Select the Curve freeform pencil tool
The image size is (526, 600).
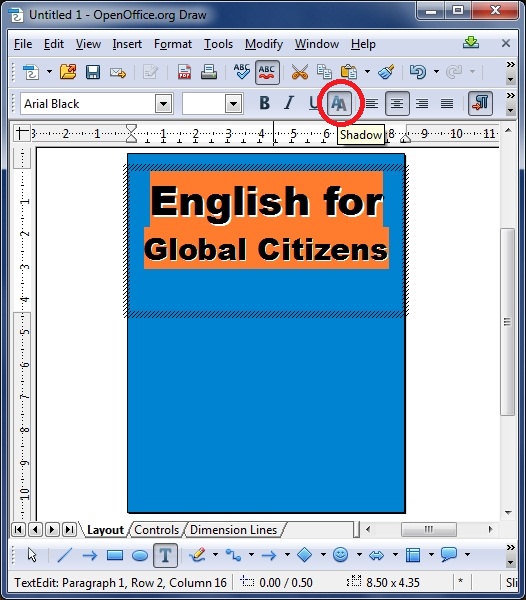tap(197, 555)
